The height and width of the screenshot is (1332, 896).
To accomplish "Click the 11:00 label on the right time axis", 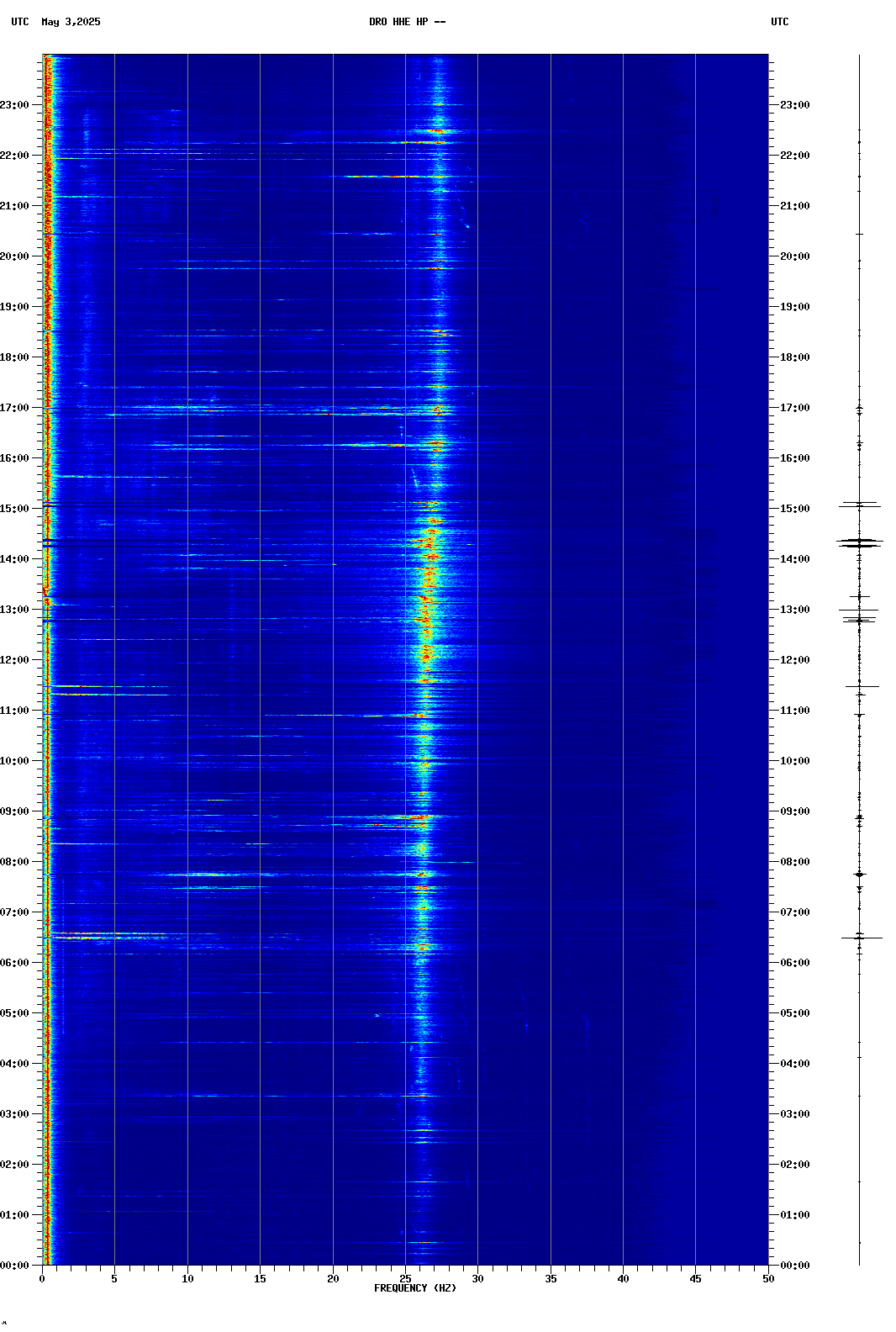I will point(795,711).
